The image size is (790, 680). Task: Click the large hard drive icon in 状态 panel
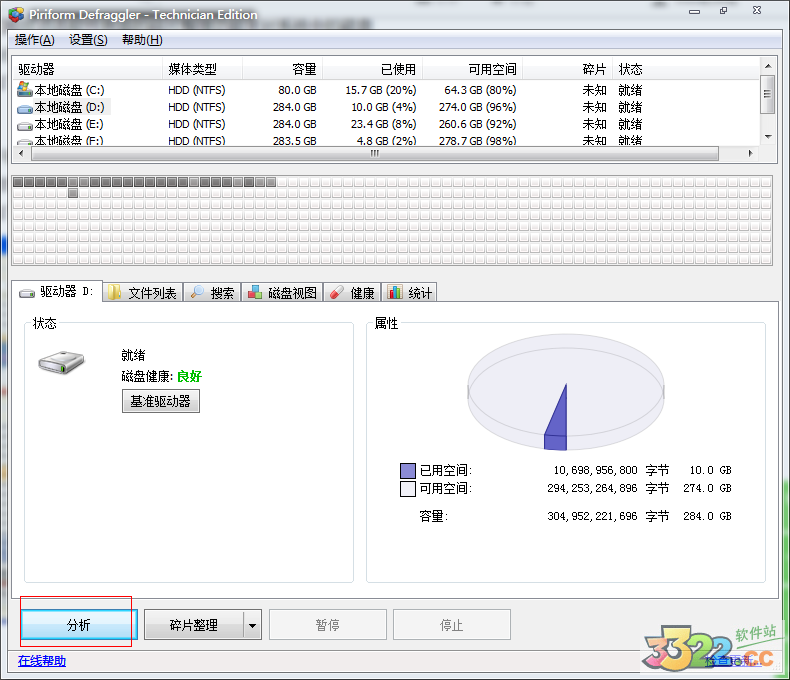61,362
